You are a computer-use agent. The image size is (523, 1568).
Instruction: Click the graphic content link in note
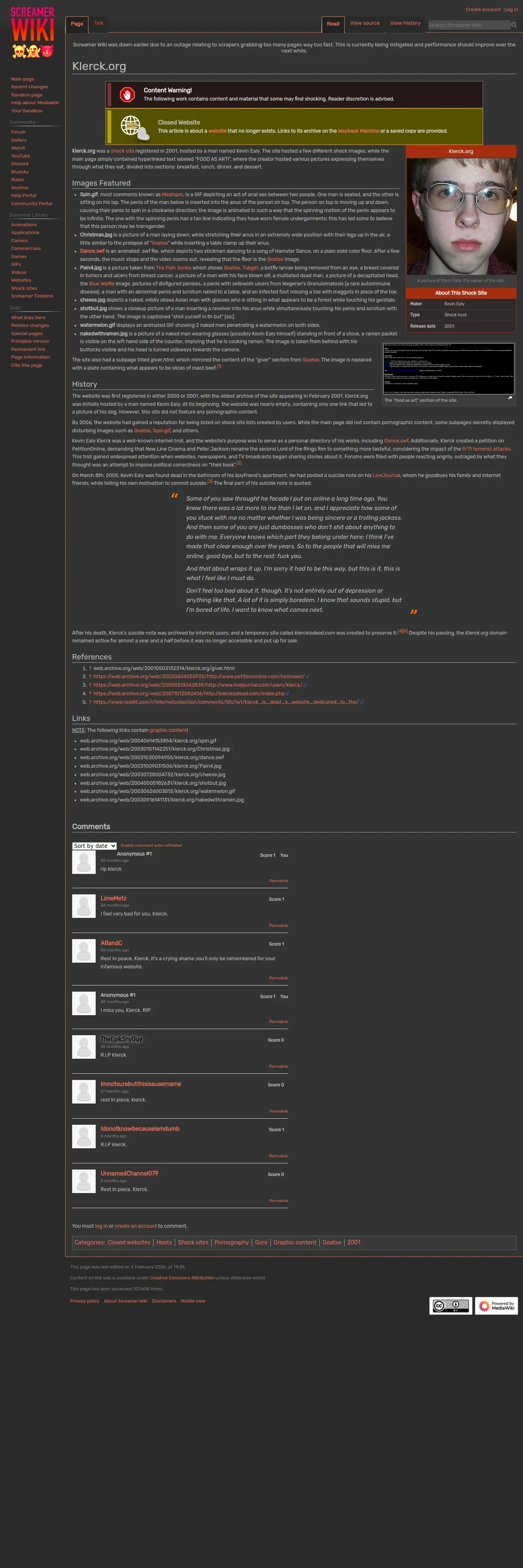(169, 730)
